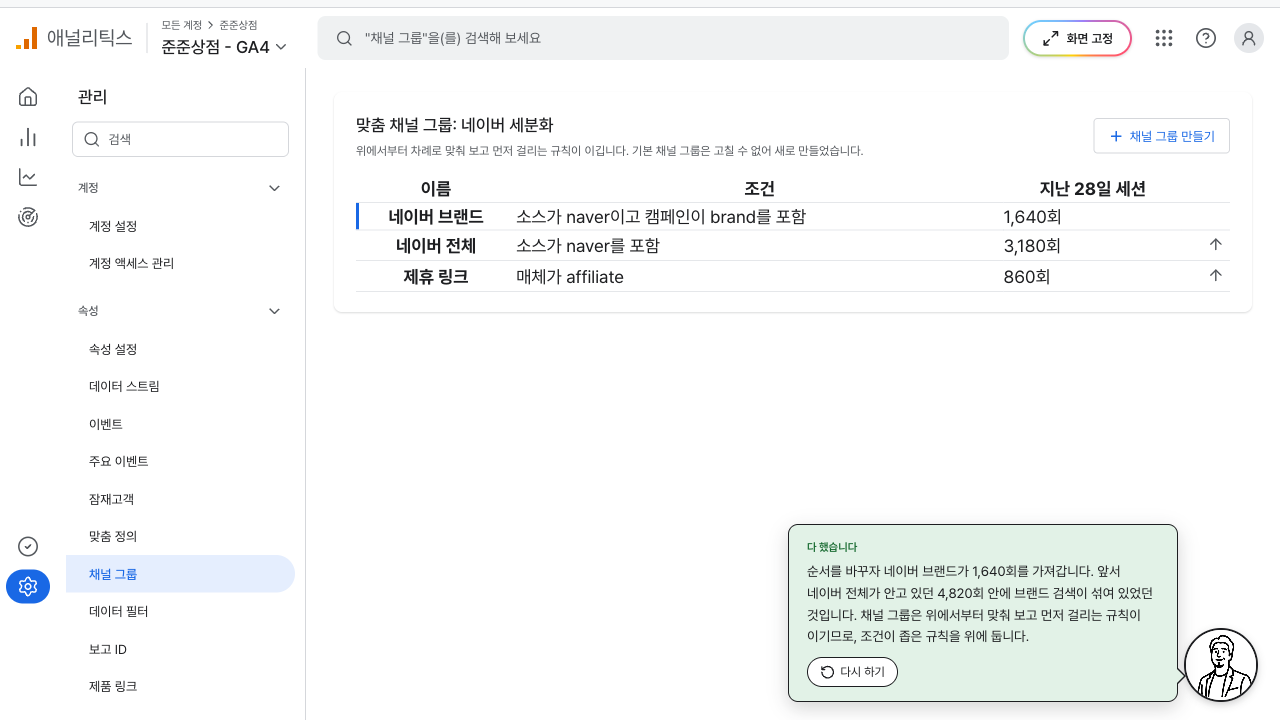Open 제품 링크 menu item

pos(180,686)
